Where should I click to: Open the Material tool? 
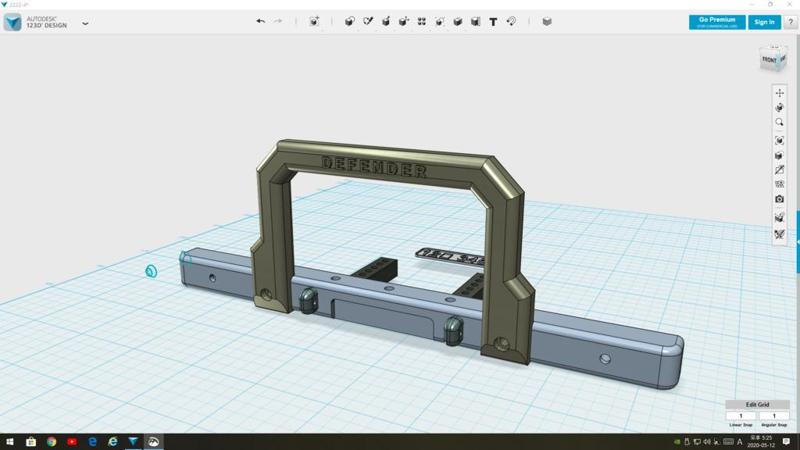coord(547,21)
